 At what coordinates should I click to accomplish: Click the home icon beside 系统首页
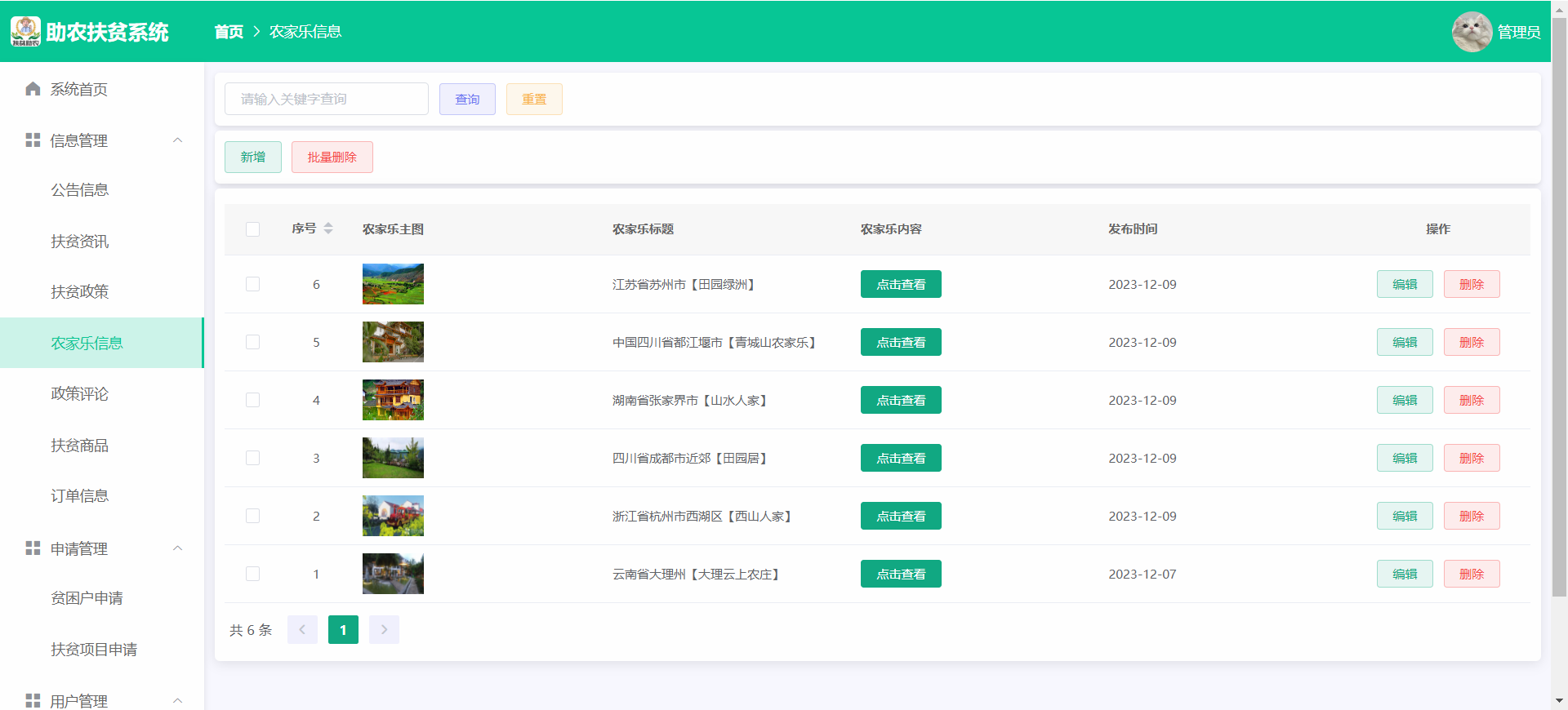coord(33,89)
